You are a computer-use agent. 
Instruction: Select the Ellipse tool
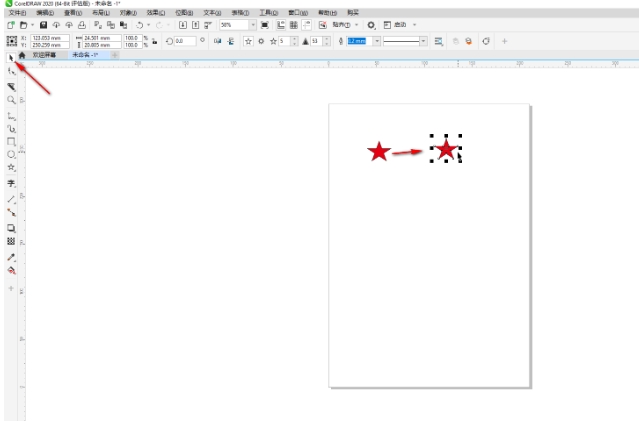coord(11,155)
